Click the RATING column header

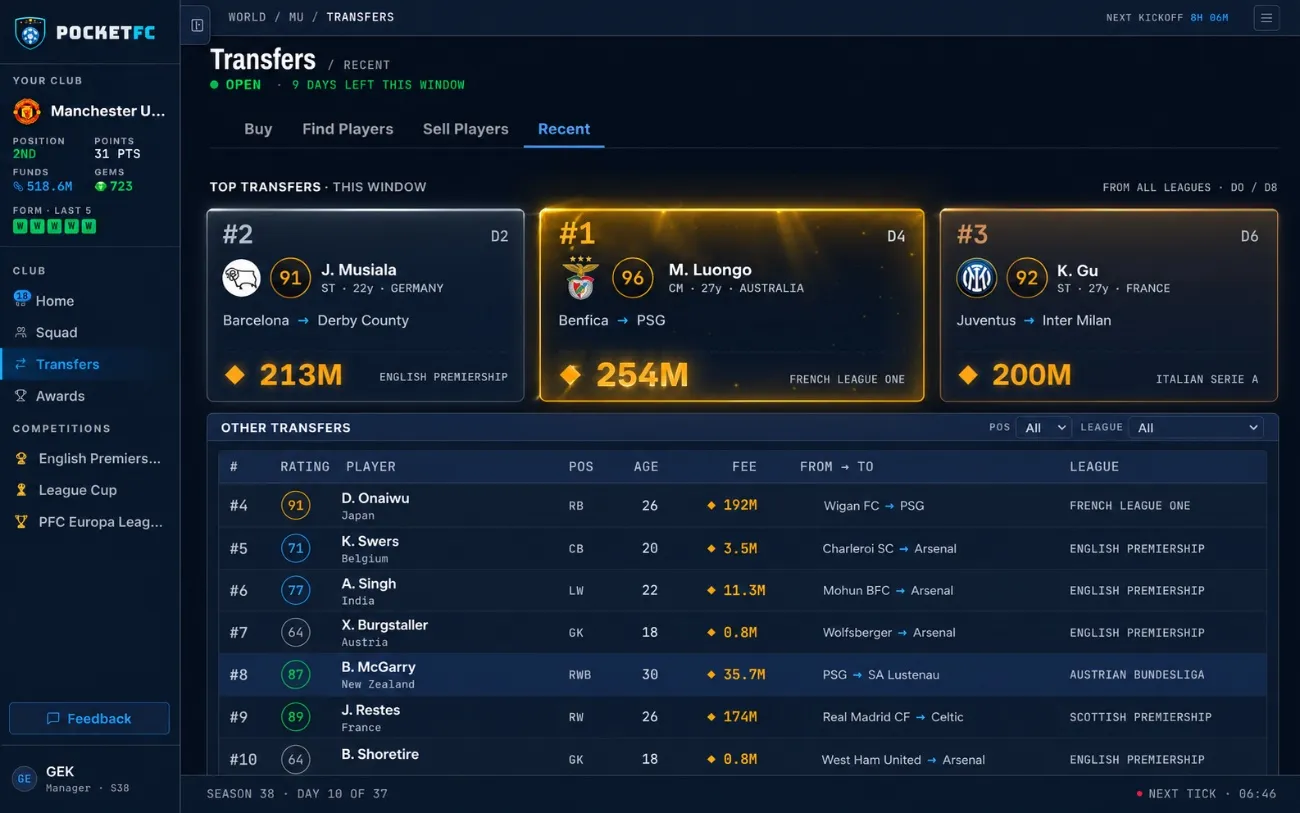pos(305,466)
